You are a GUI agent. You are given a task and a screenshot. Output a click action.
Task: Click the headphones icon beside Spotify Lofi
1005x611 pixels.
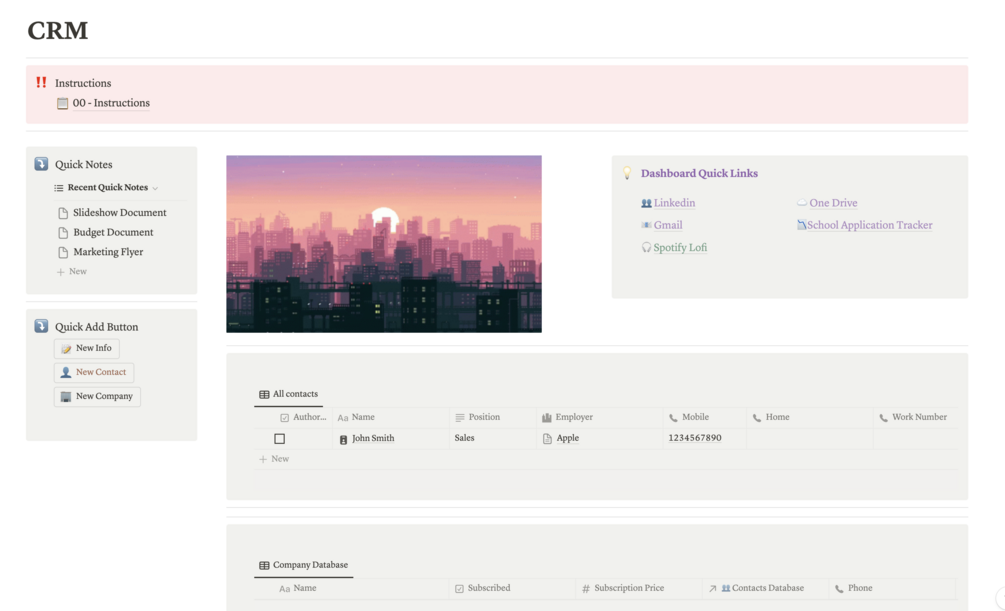(646, 247)
